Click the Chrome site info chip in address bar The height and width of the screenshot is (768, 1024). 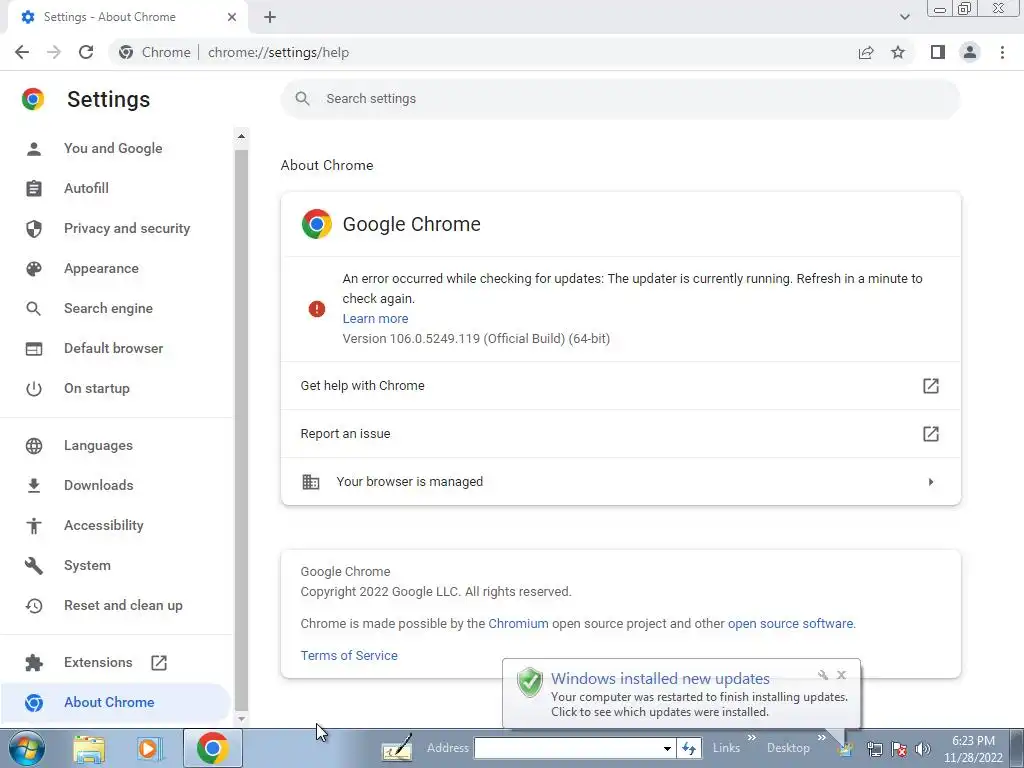click(x=155, y=52)
